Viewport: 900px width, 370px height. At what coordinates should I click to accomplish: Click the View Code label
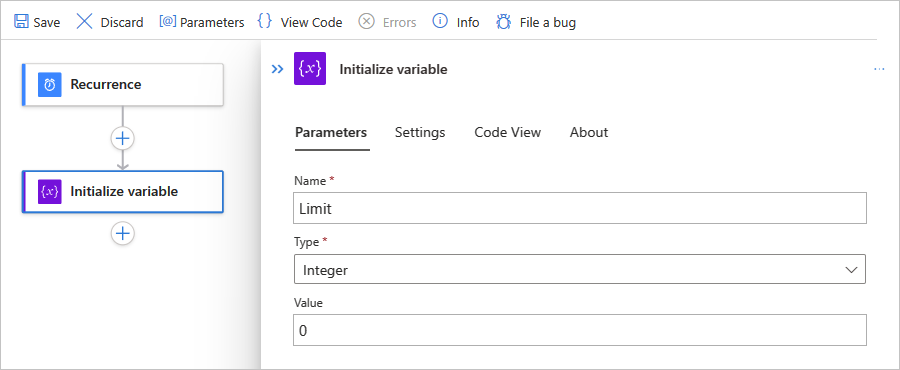(311, 22)
